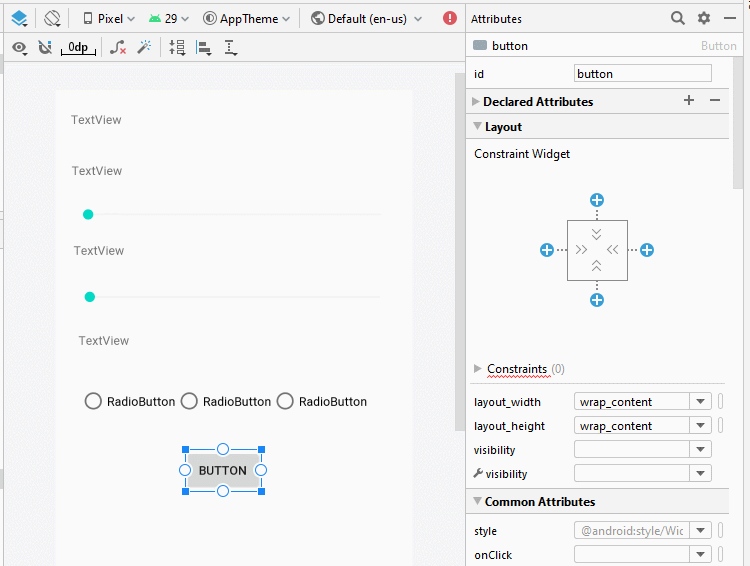Select the BUTTON widget on canvas
Screen dimensions: 750x566
click(x=223, y=470)
